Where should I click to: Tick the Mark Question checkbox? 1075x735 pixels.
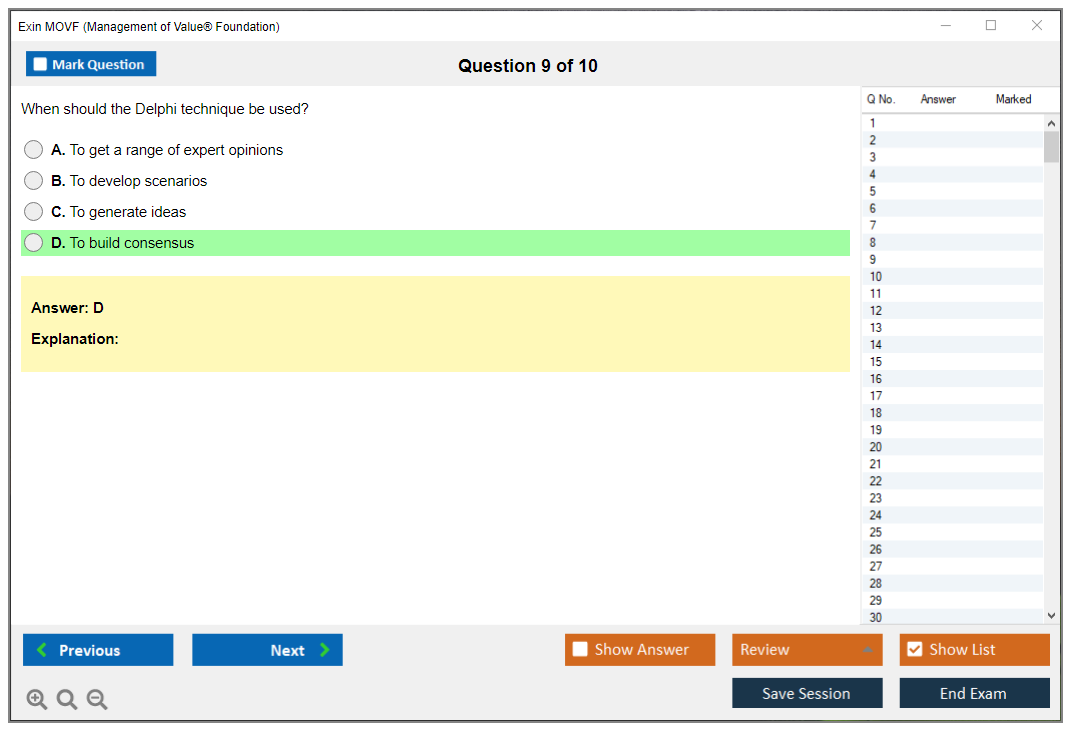(x=40, y=65)
